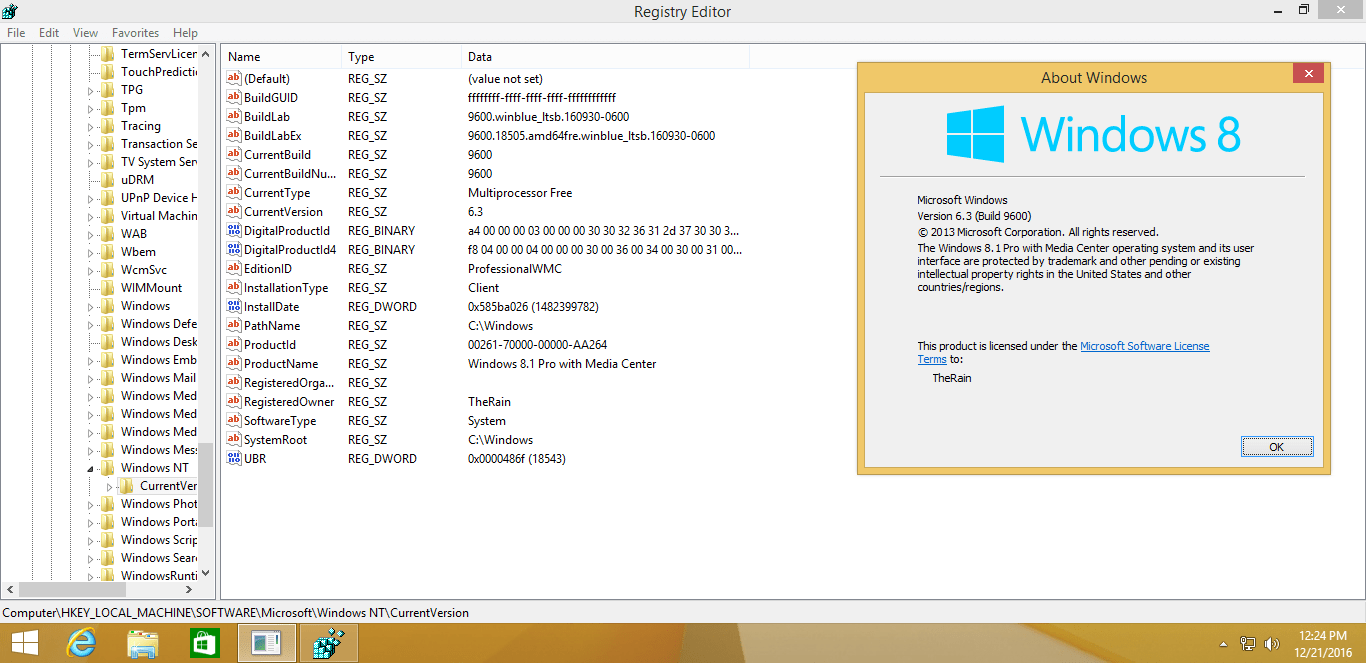Screen dimensions: 1366x663
Task: Show hidden tray icons arrow
Action: [1224, 644]
